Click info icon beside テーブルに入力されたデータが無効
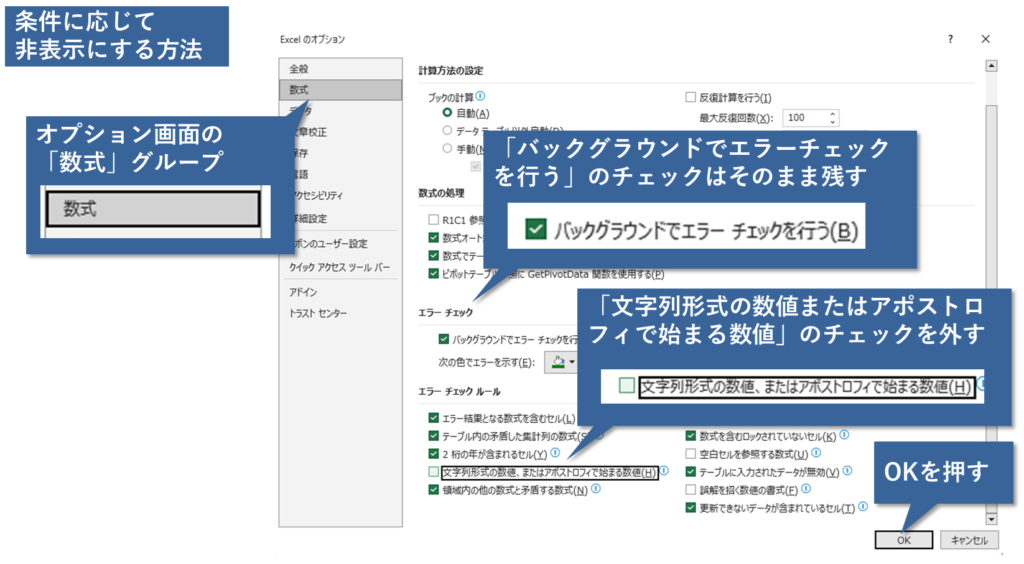 (x=846, y=471)
